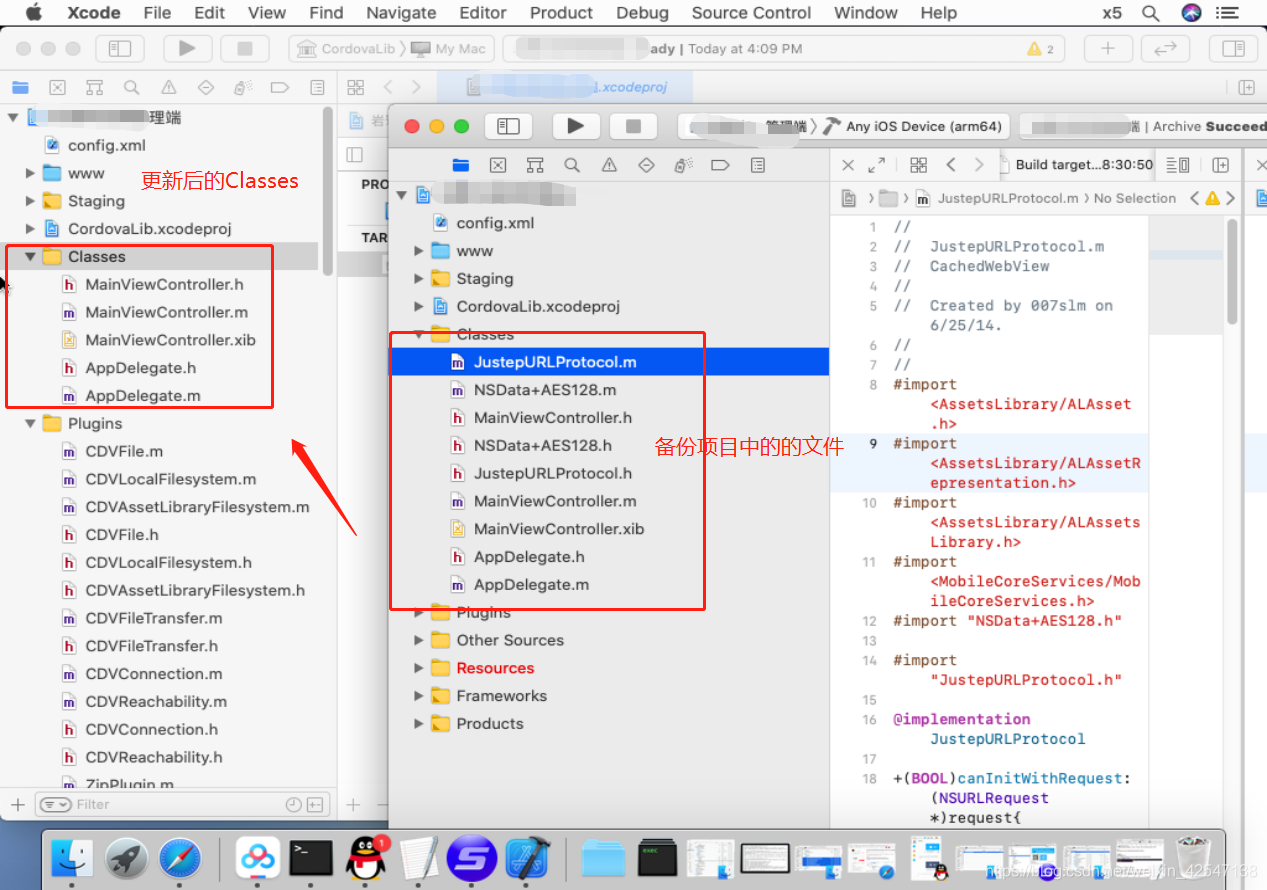Open find navigator in back window
The height and width of the screenshot is (890, 1267).
click(131, 87)
